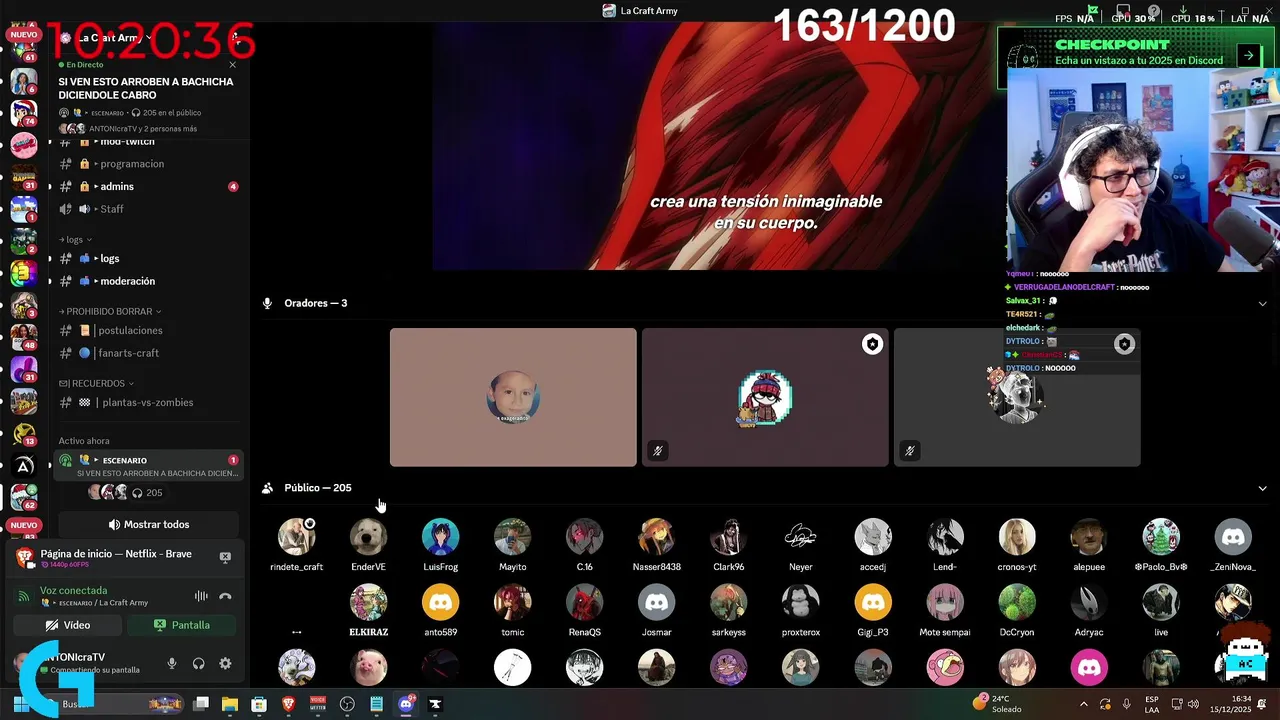
Task: Click anto589 audience avatar
Action: pyautogui.click(x=441, y=603)
